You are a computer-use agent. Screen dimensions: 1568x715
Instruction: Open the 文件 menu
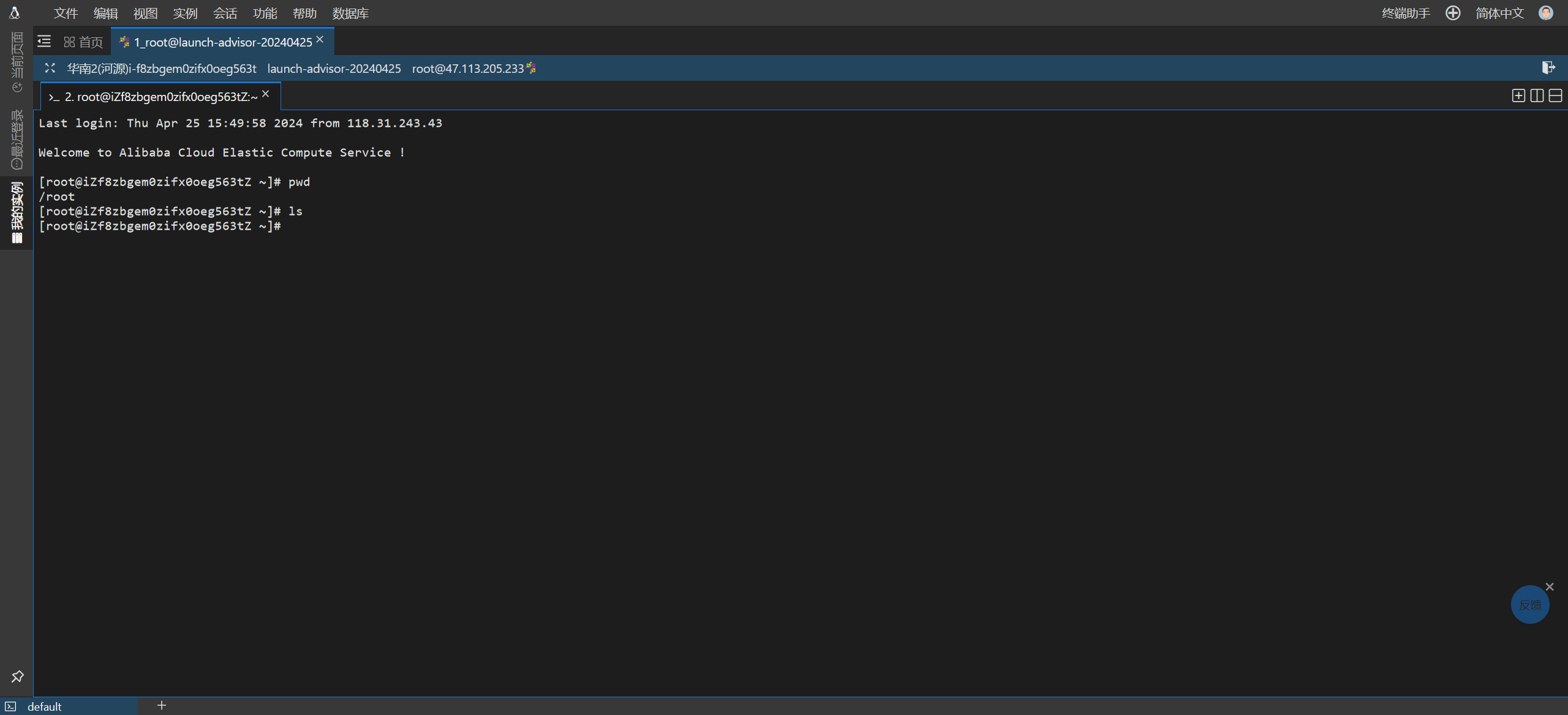click(x=66, y=13)
